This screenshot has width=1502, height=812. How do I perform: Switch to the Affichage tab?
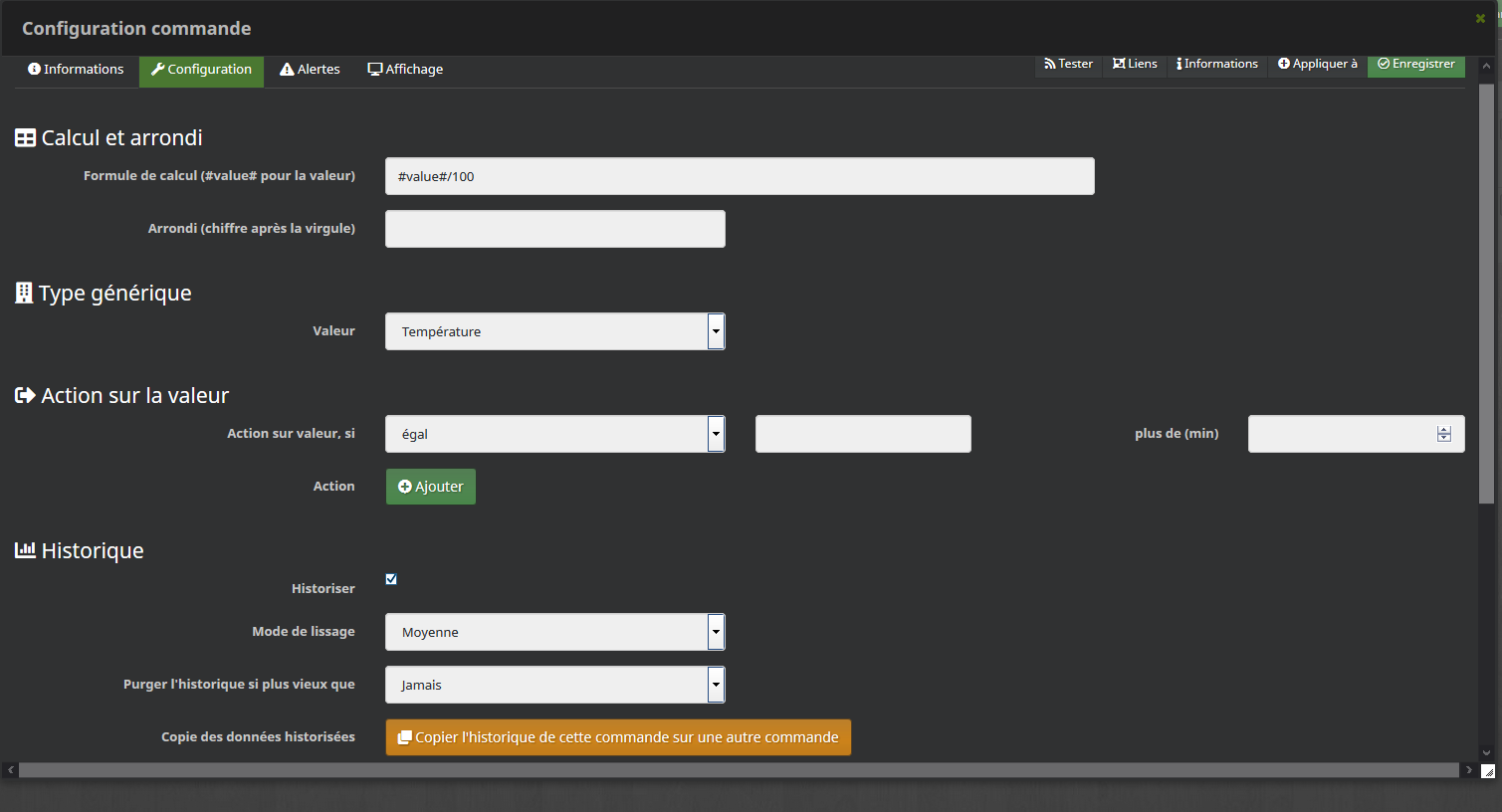point(405,70)
